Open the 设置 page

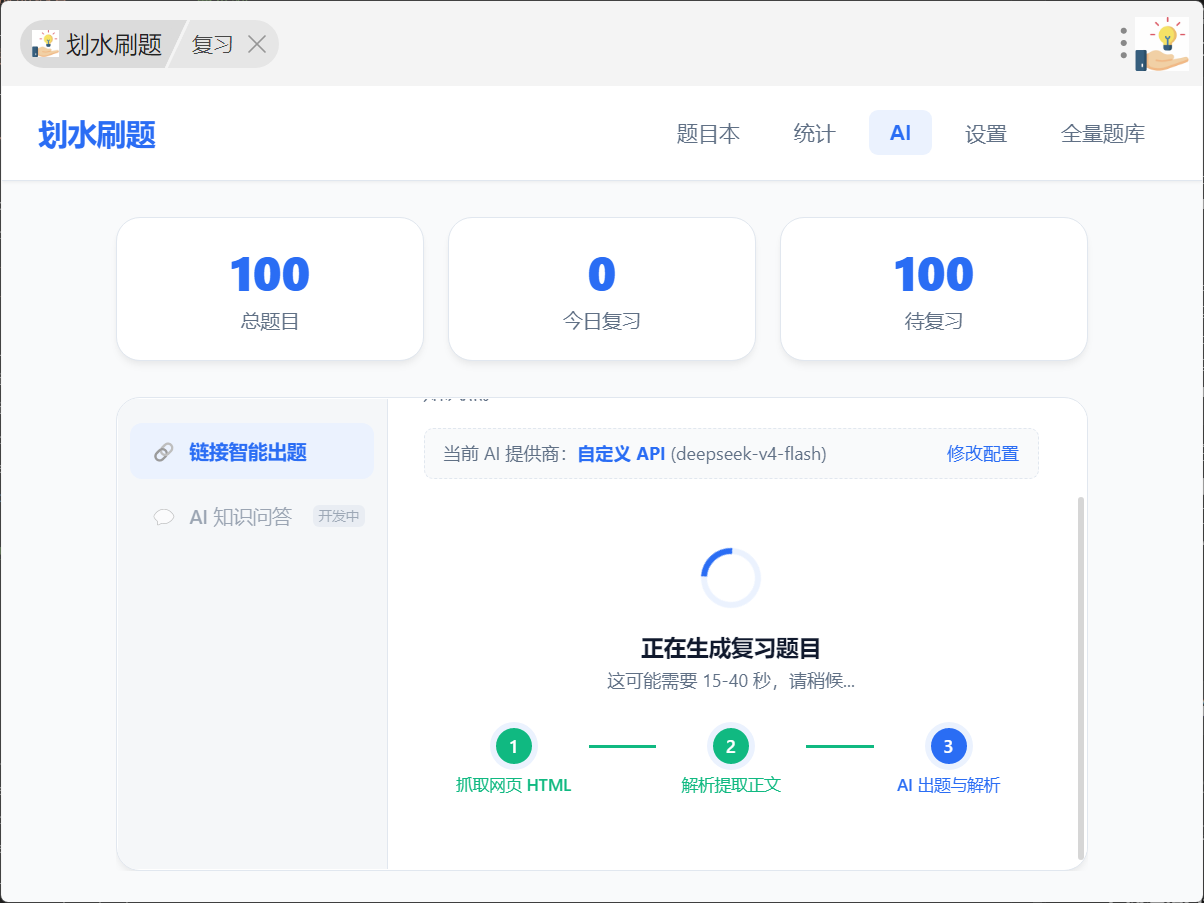point(986,133)
